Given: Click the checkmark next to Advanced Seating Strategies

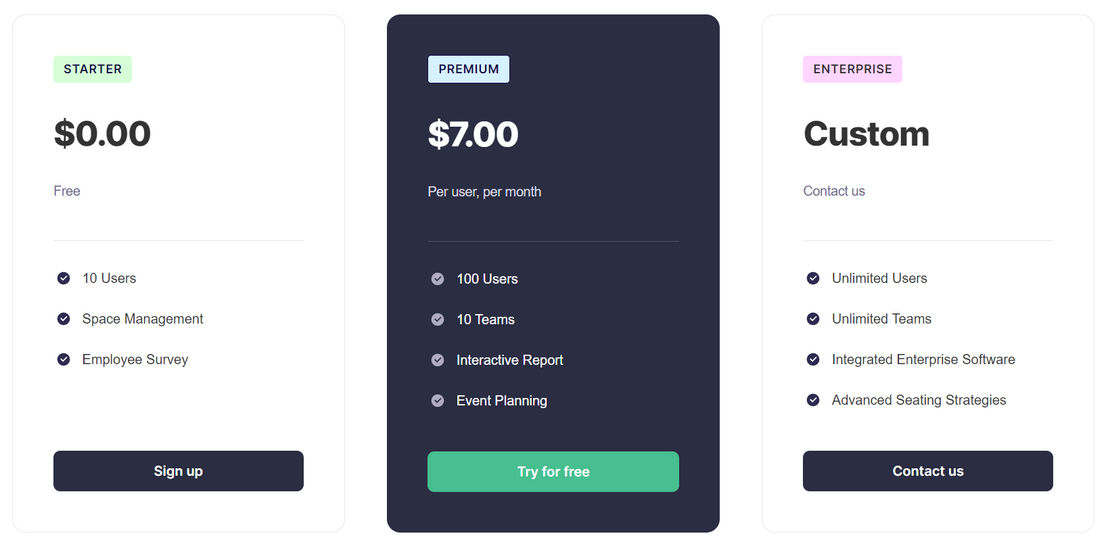Looking at the screenshot, I should point(813,400).
